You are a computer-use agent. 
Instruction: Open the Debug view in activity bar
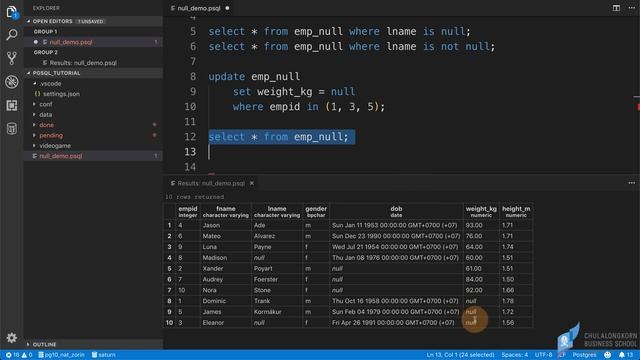(11, 82)
